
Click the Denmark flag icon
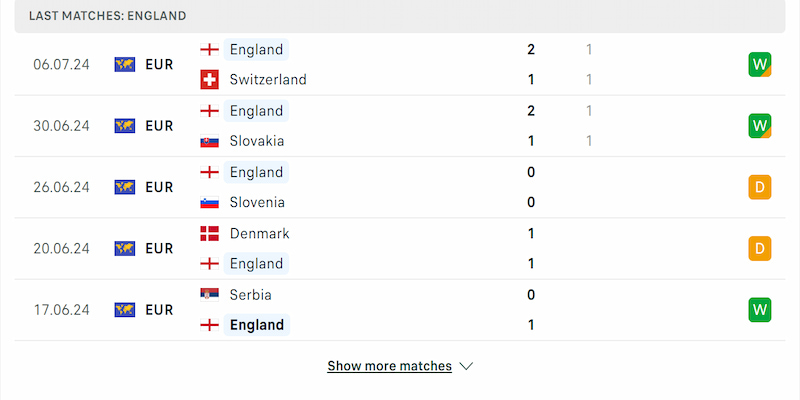click(x=210, y=233)
